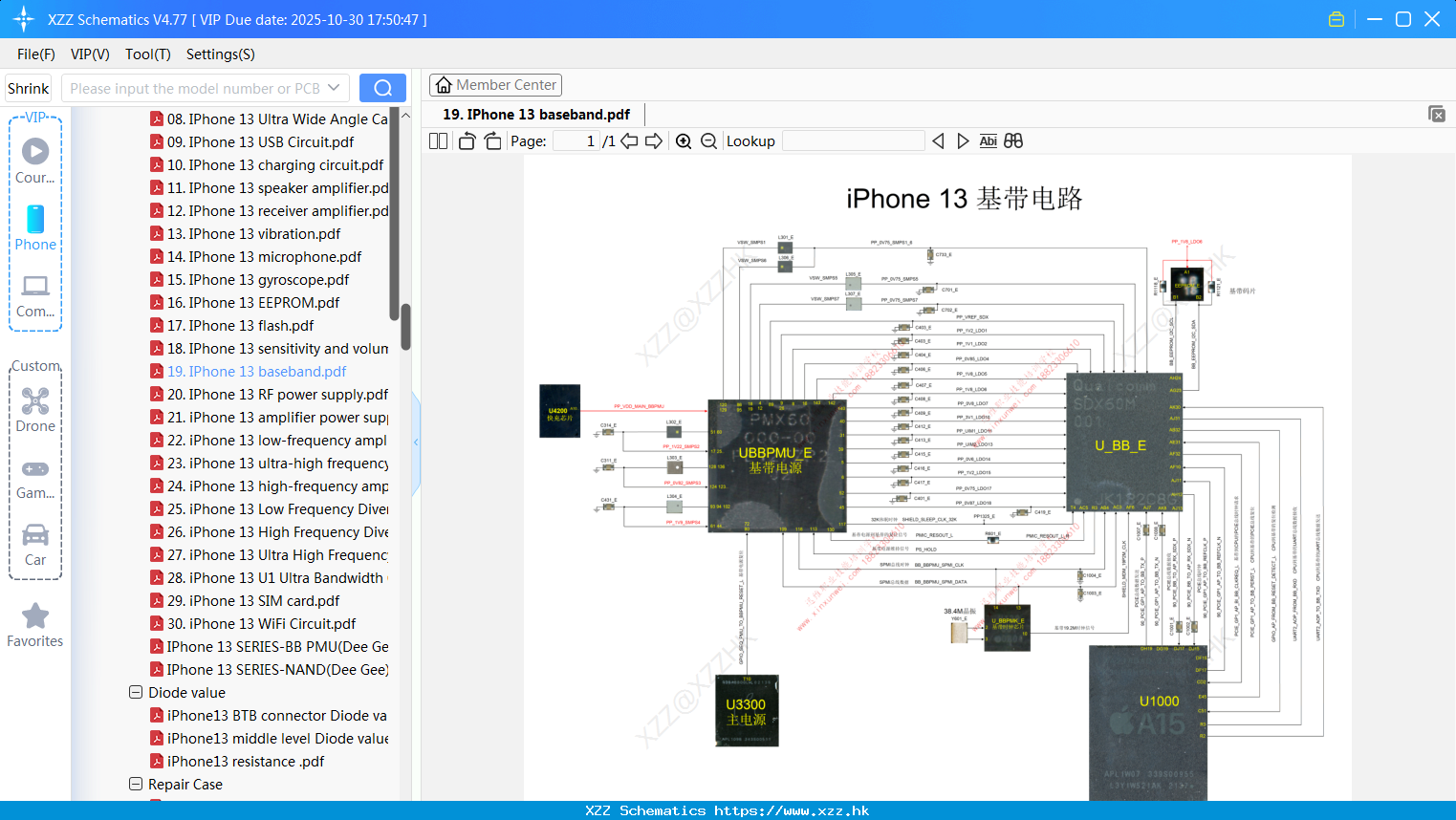Viewport: 1456px width, 820px height.
Task: Collapse the Repair Case tree group
Action: point(136,785)
